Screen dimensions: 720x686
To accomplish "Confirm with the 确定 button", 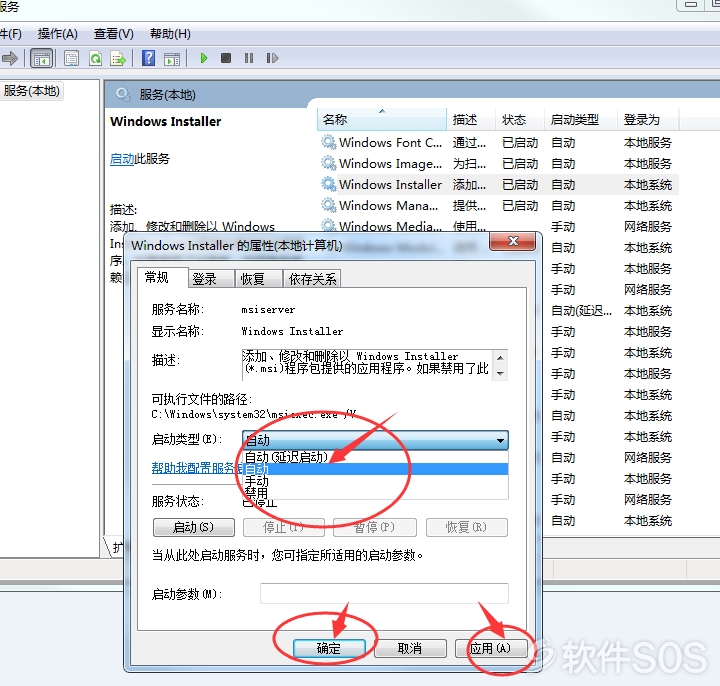I will (329, 648).
